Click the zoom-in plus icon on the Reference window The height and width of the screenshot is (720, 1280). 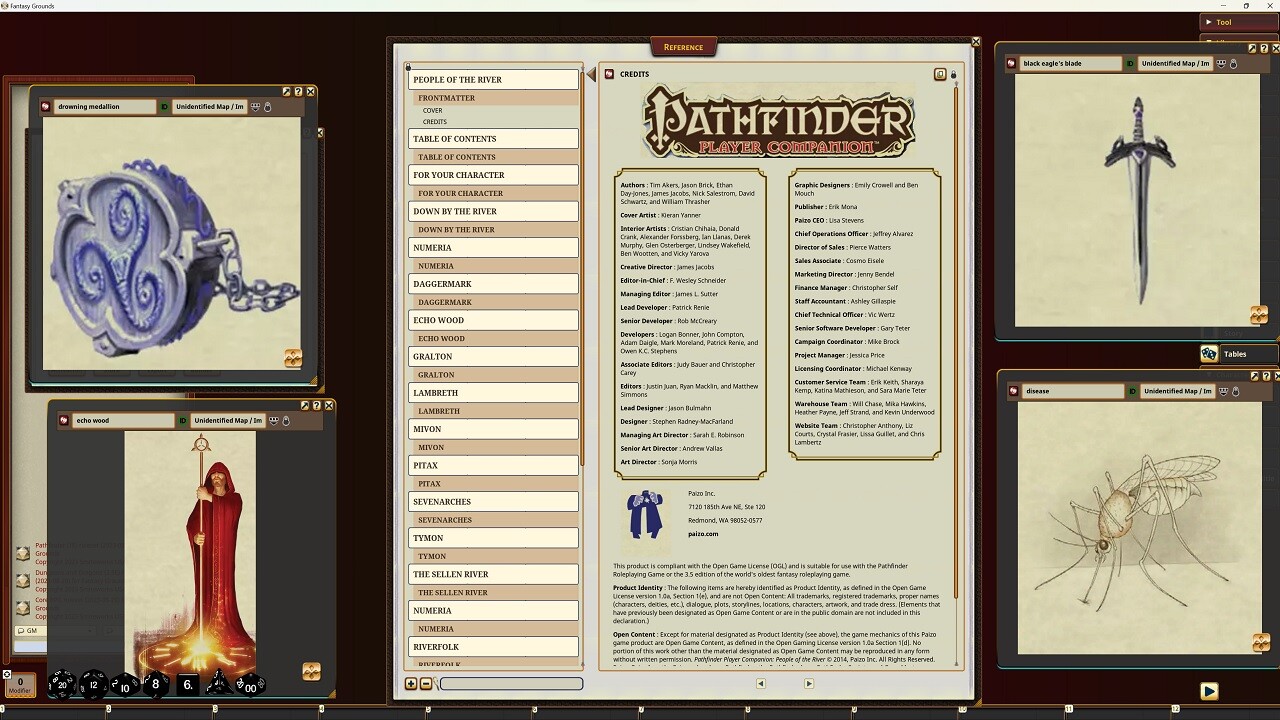click(412, 684)
